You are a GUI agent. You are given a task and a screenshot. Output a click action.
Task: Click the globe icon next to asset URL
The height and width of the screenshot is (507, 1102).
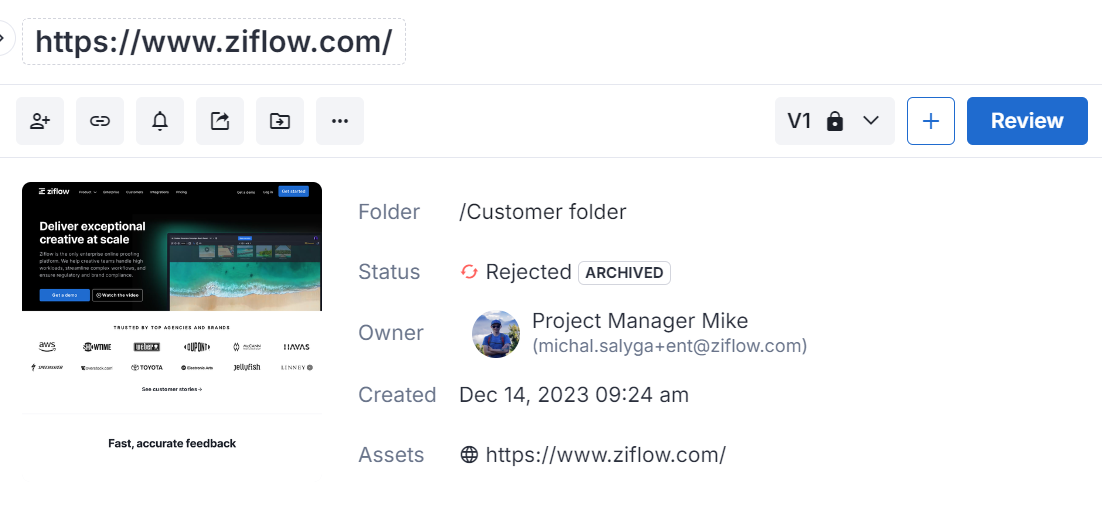(x=469, y=455)
